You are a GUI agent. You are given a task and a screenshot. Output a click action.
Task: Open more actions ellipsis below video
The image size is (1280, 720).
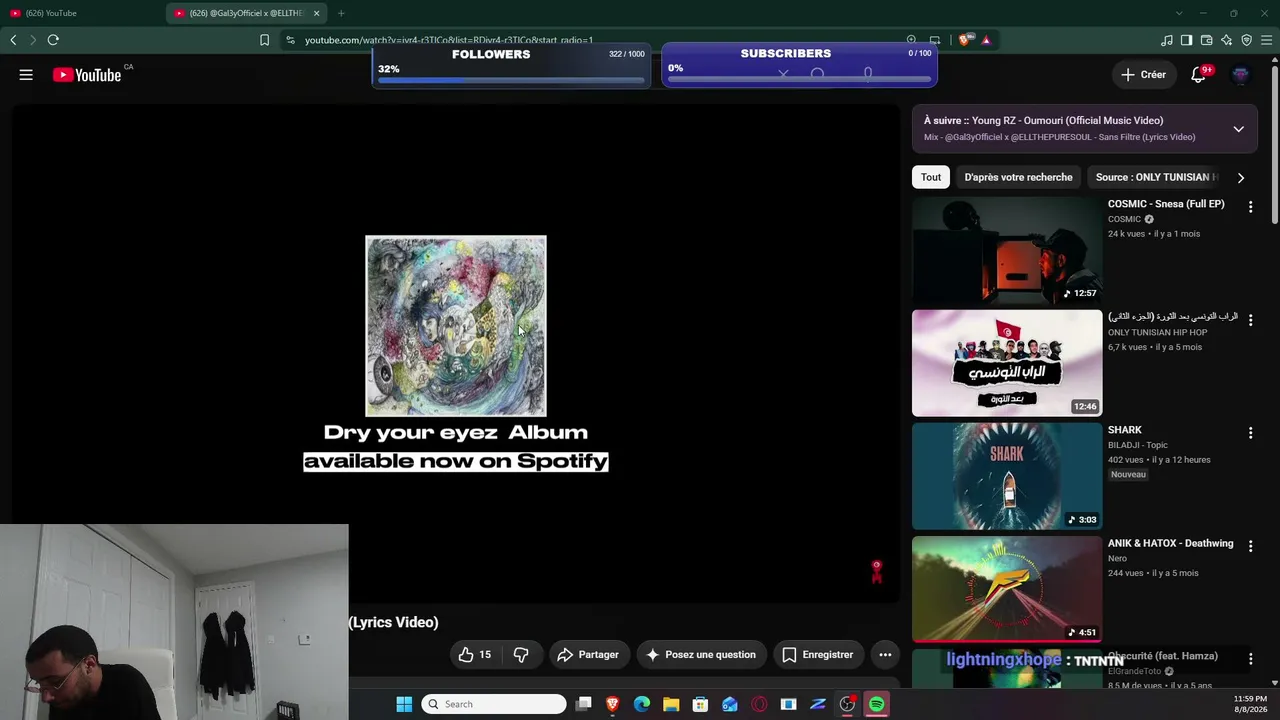[x=885, y=655]
